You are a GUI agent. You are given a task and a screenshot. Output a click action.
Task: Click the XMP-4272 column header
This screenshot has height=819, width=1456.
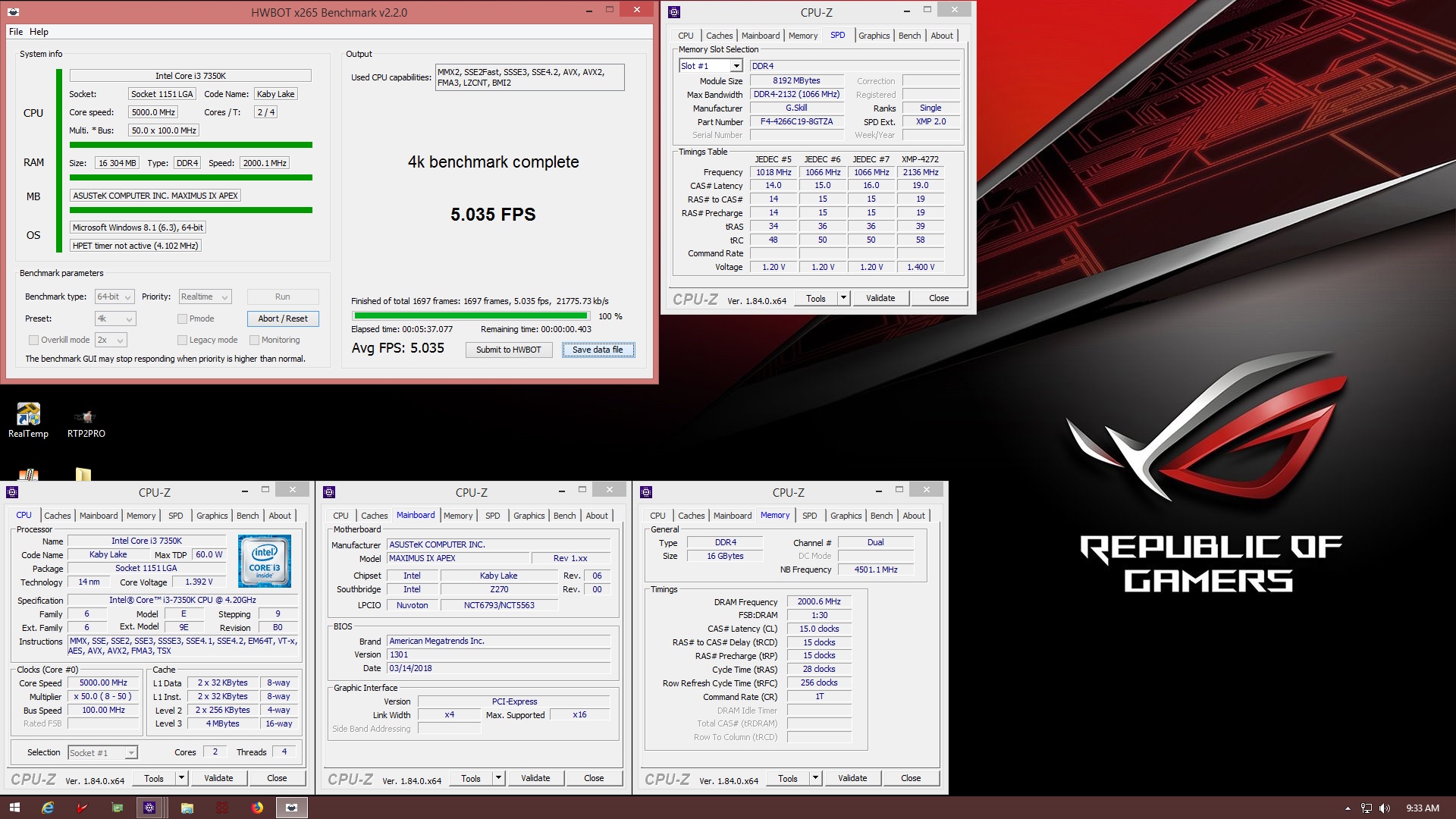coord(920,159)
